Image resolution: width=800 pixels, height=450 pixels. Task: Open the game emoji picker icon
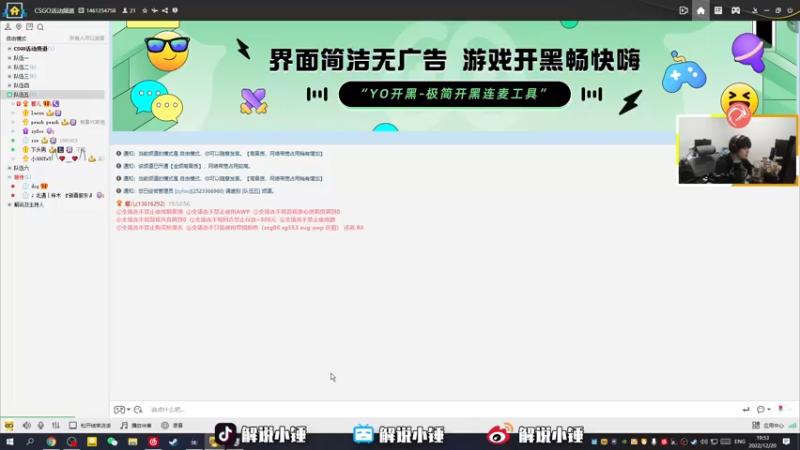click(x=119, y=410)
